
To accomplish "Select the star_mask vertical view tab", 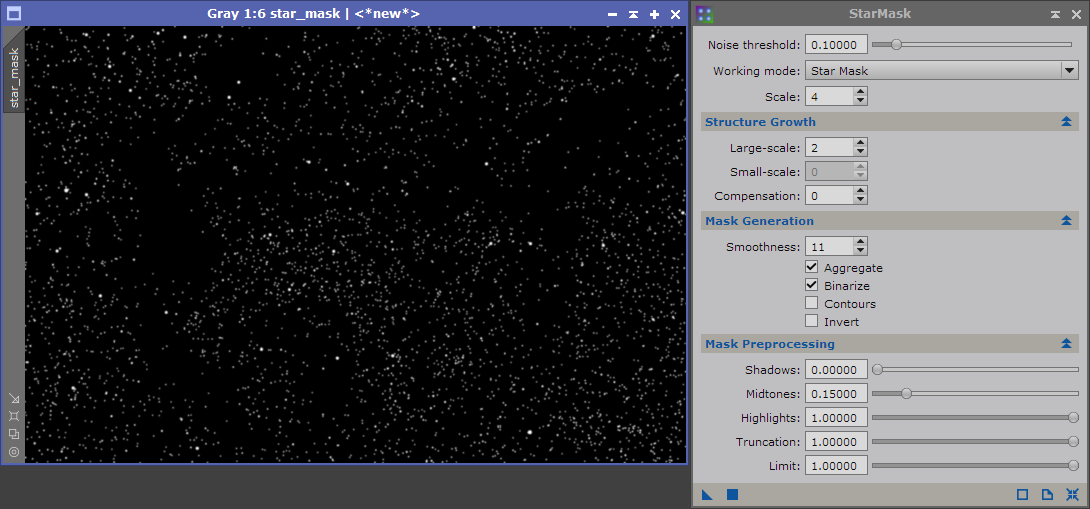I will [x=14, y=73].
